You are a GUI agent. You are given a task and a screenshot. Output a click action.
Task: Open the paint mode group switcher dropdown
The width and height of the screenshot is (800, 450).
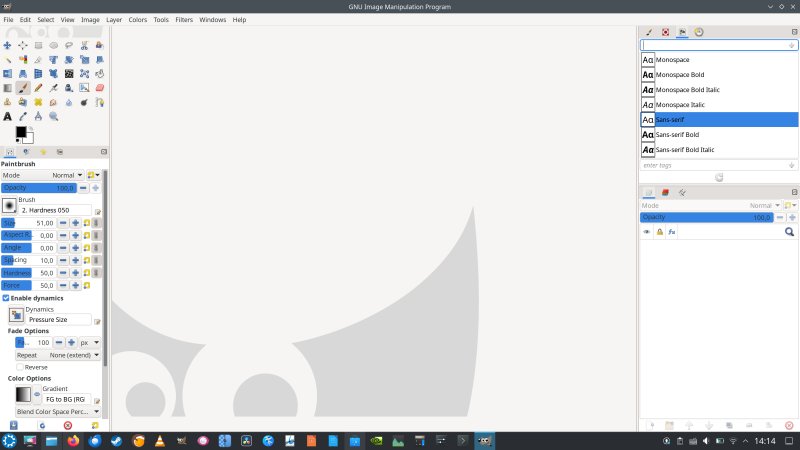(93, 175)
